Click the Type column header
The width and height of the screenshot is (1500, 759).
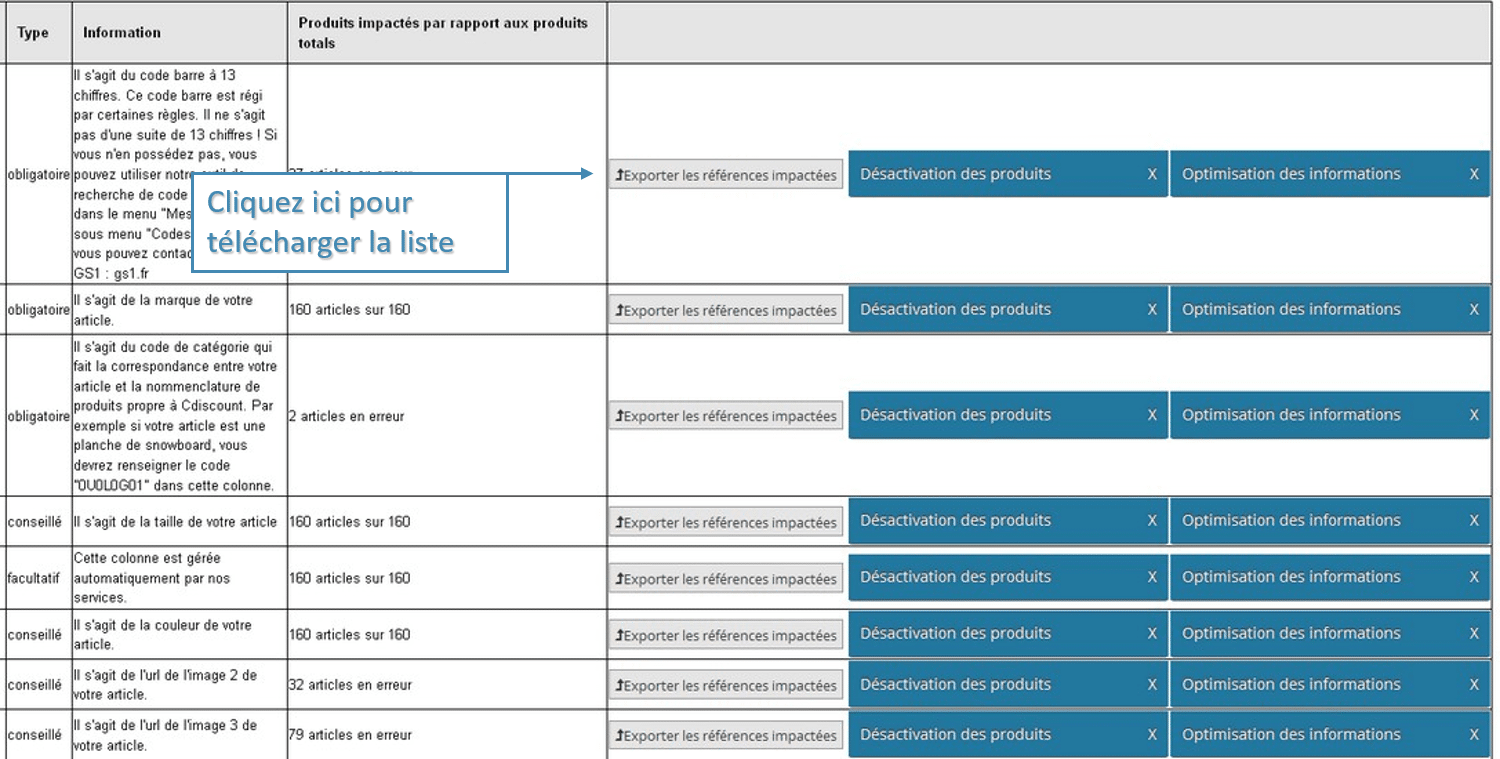(x=33, y=33)
